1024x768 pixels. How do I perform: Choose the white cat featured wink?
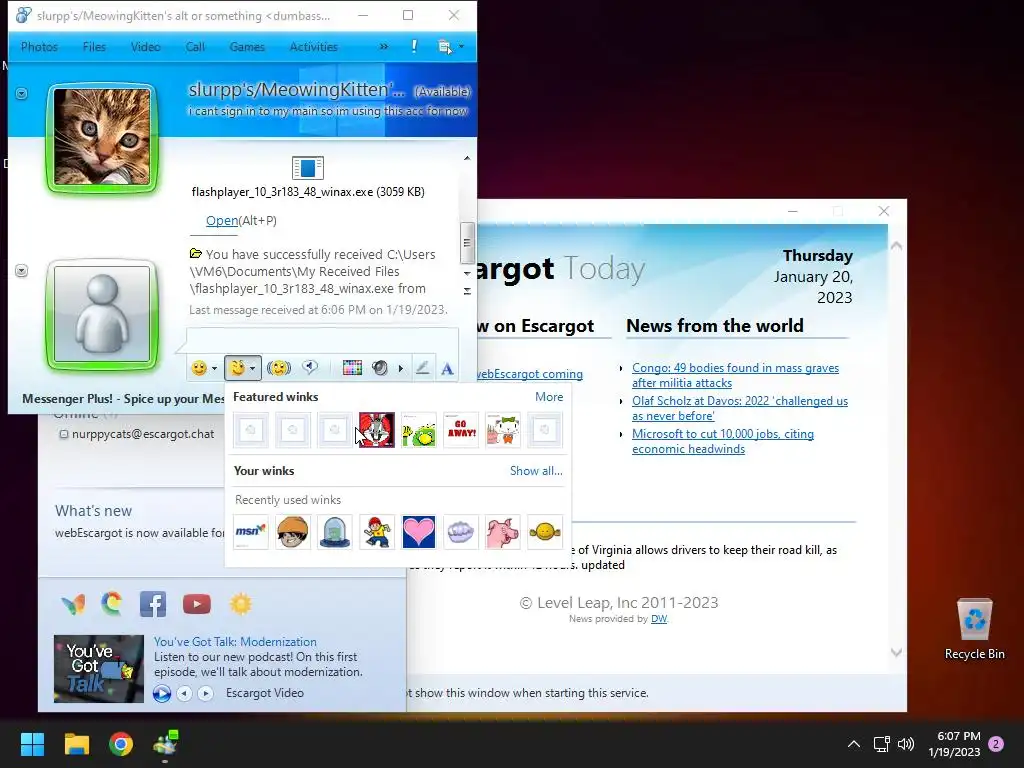tap(503, 430)
